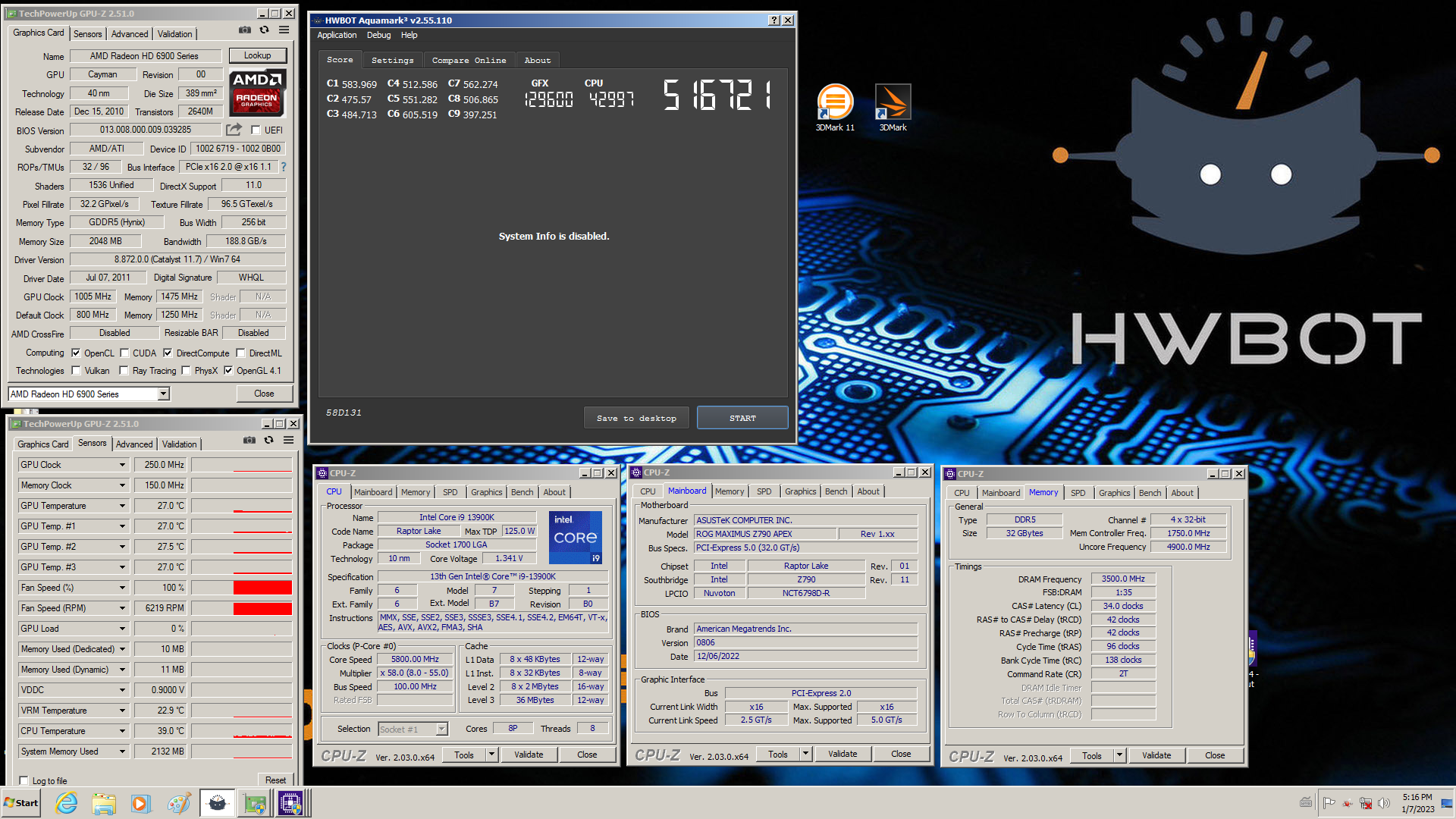The image size is (1456, 819).
Task: Open the 3DMark desktop shortcut
Action: [893, 108]
